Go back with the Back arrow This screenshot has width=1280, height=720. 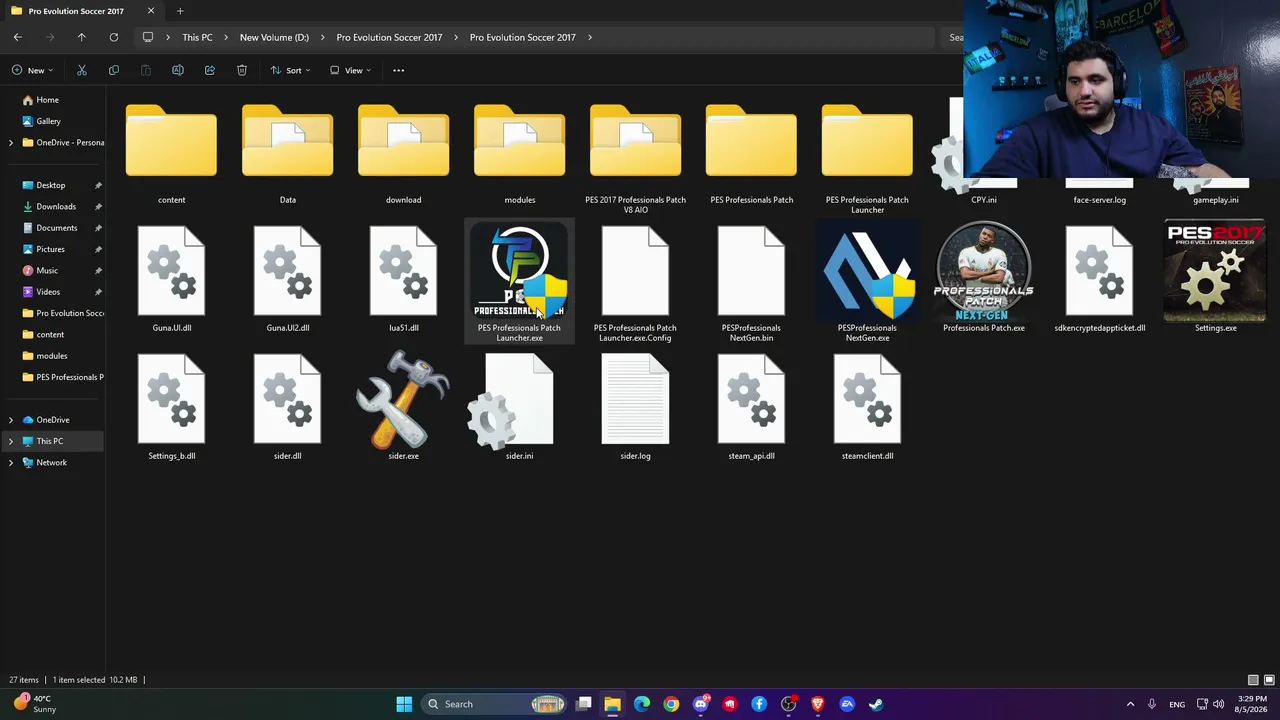(x=18, y=37)
